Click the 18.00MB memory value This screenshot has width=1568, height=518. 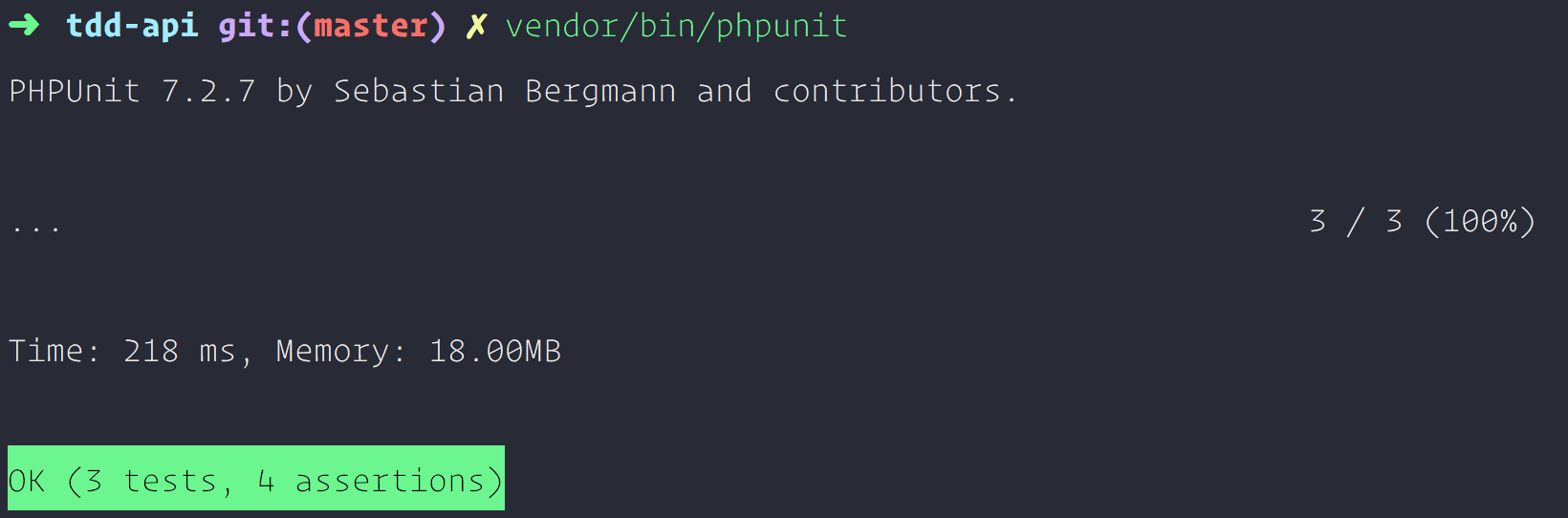pyautogui.click(x=495, y=352)
